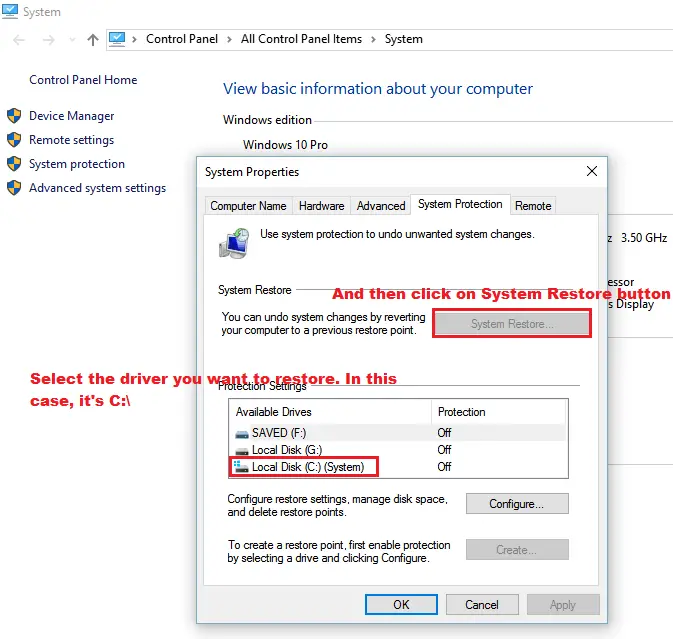Click system drive icon for Local Disk (C:)
The width and height of the screenshot is (673, 639).
[241, 467]
